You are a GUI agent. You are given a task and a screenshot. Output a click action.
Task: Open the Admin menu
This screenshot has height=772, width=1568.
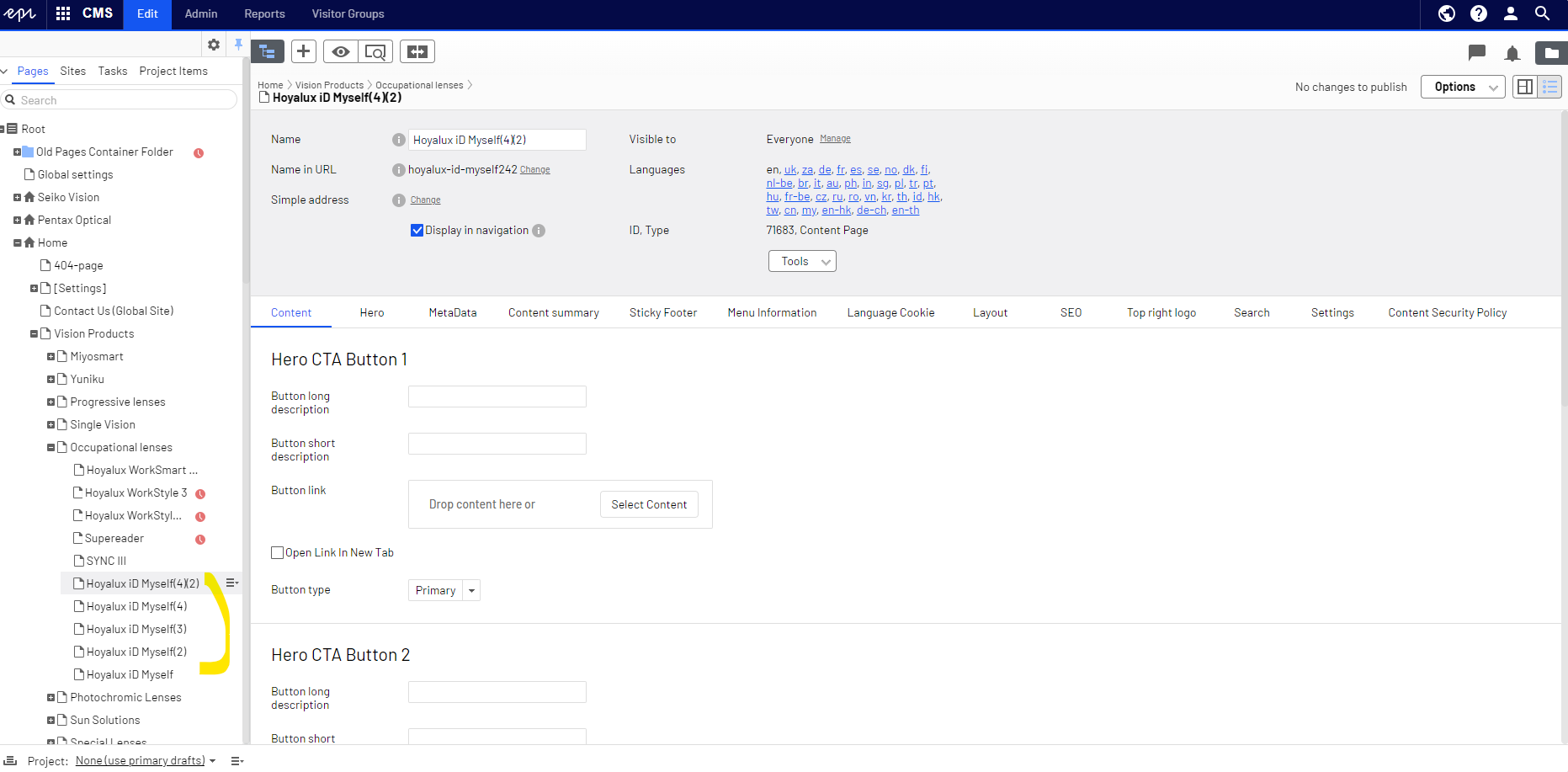201,14
